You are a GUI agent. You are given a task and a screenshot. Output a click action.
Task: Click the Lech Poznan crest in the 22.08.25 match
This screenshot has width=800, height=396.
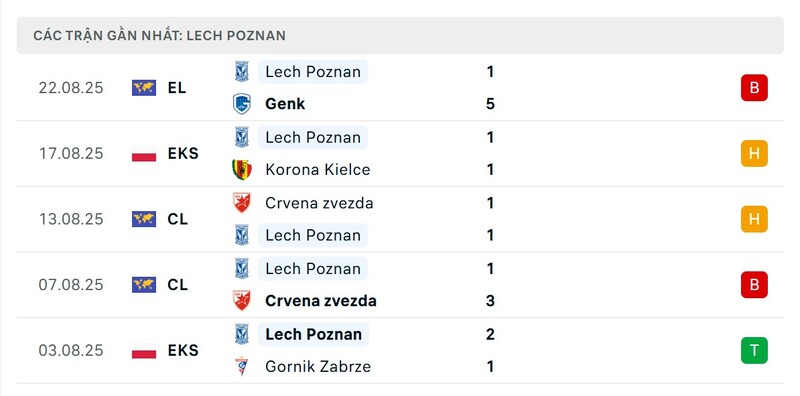point(241,71)
